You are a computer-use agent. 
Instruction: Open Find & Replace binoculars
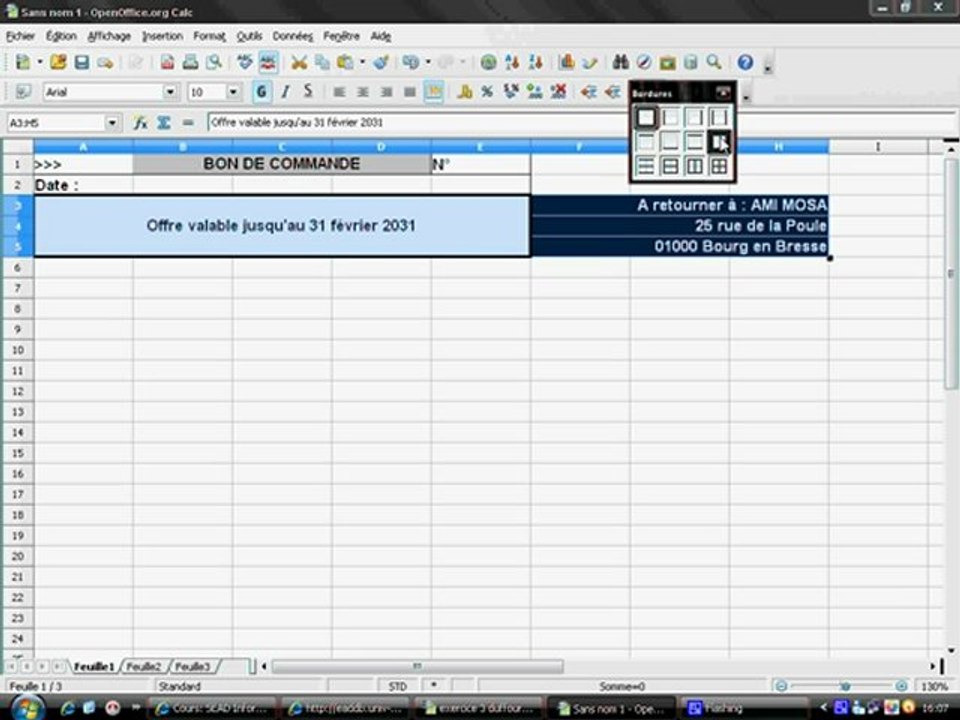[620, 62]
